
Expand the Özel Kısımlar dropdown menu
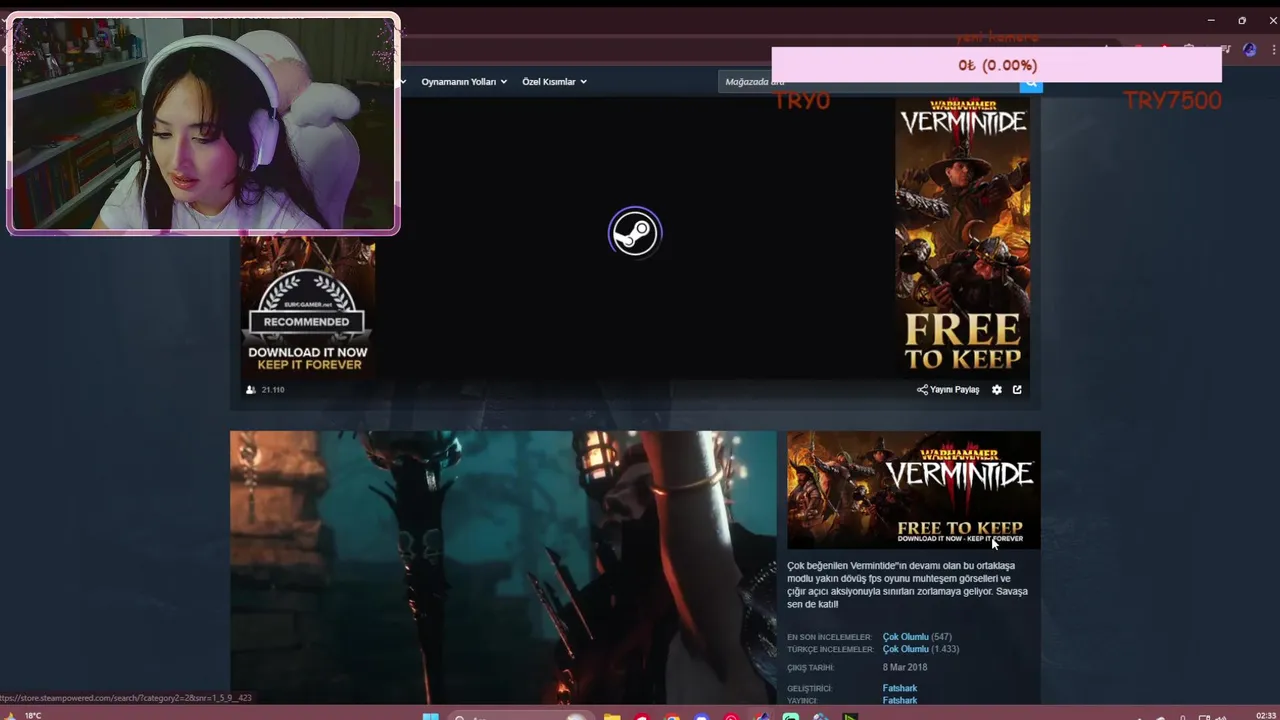554,82
